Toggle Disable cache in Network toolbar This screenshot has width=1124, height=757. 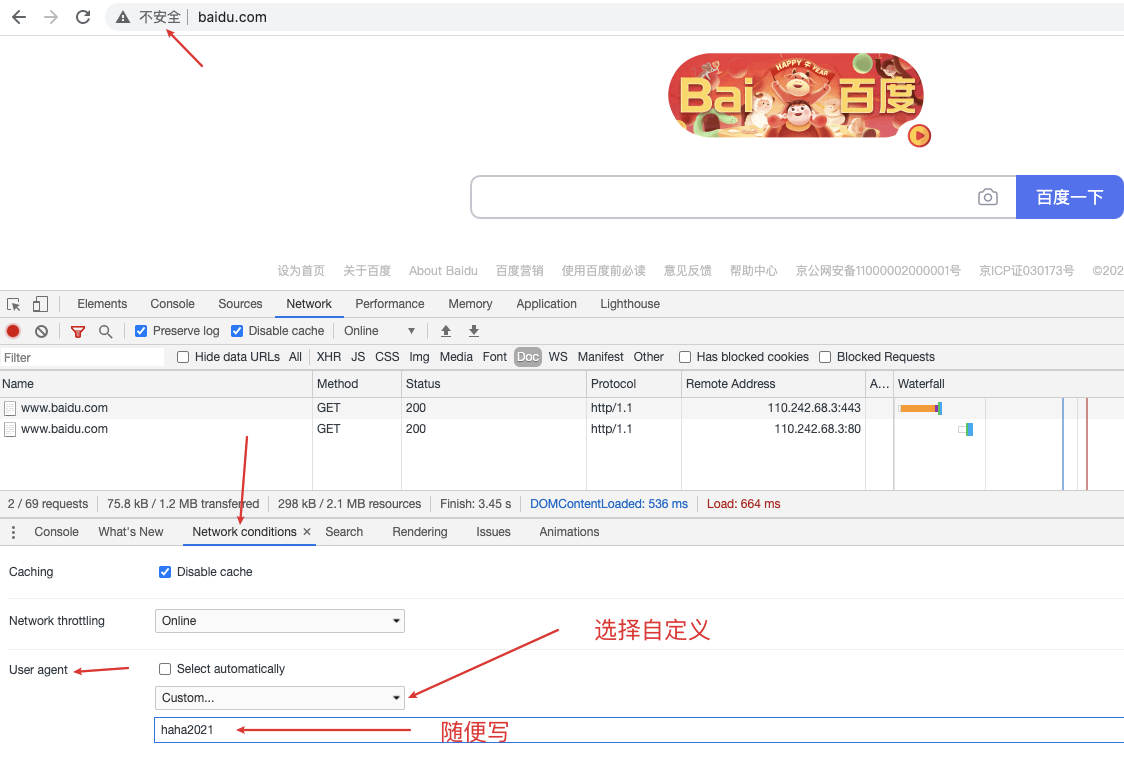pos(237,331)
